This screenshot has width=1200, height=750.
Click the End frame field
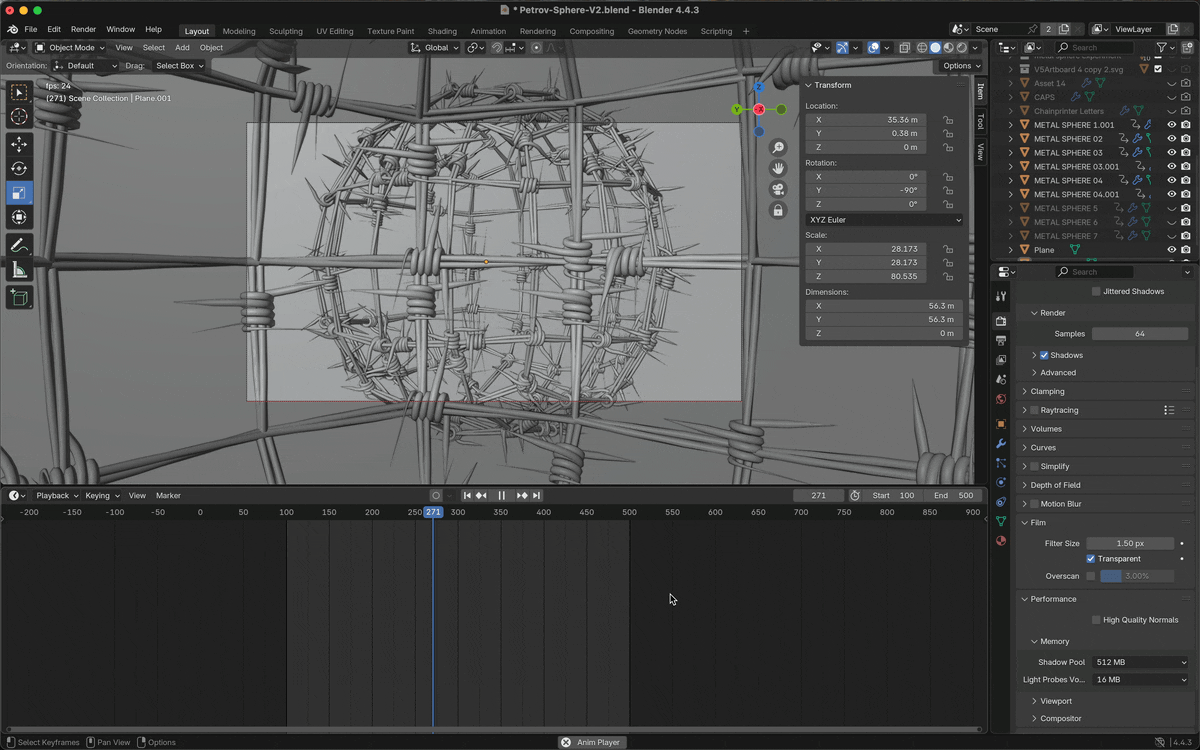953,496
